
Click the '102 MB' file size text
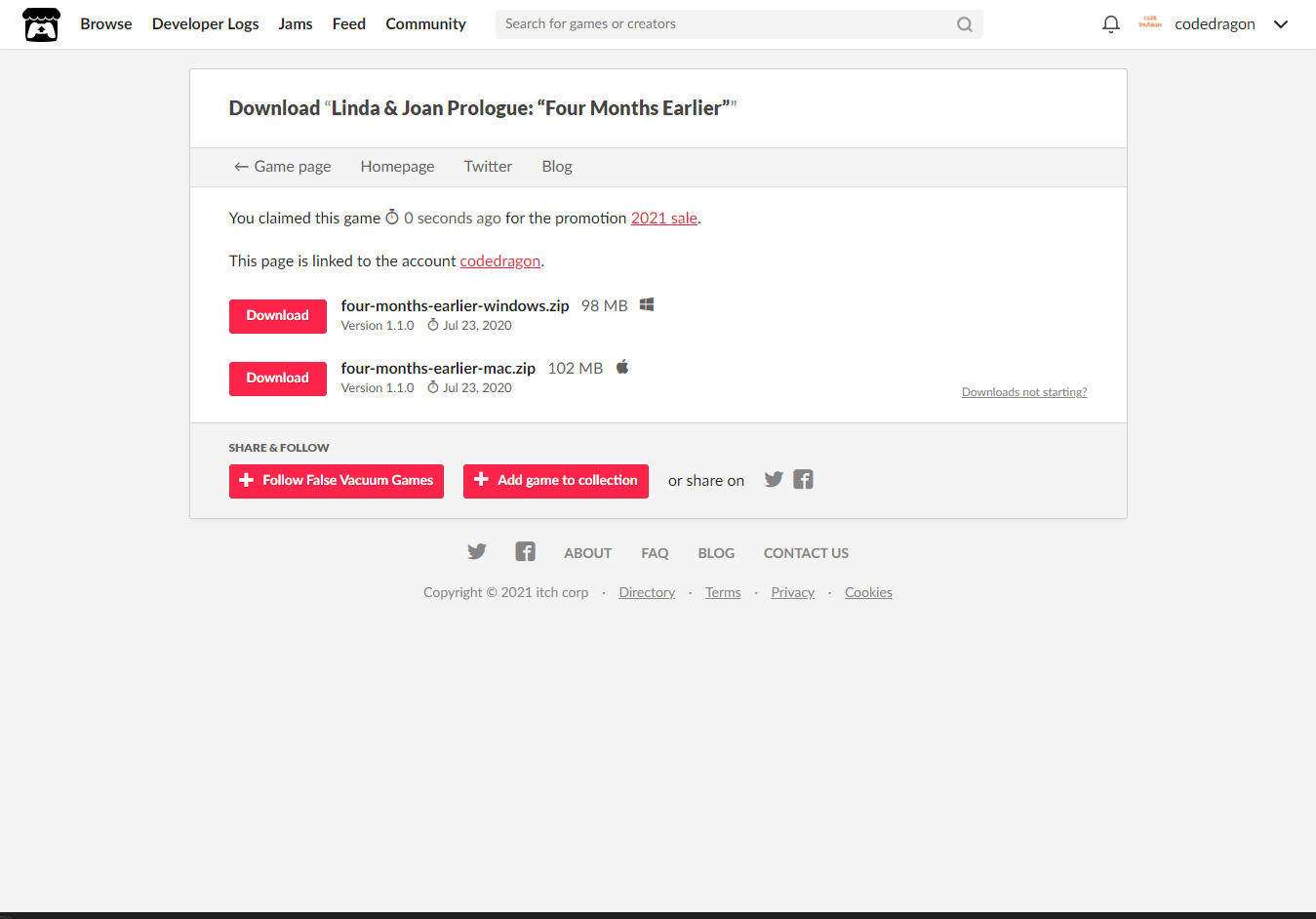pos(576,369)
